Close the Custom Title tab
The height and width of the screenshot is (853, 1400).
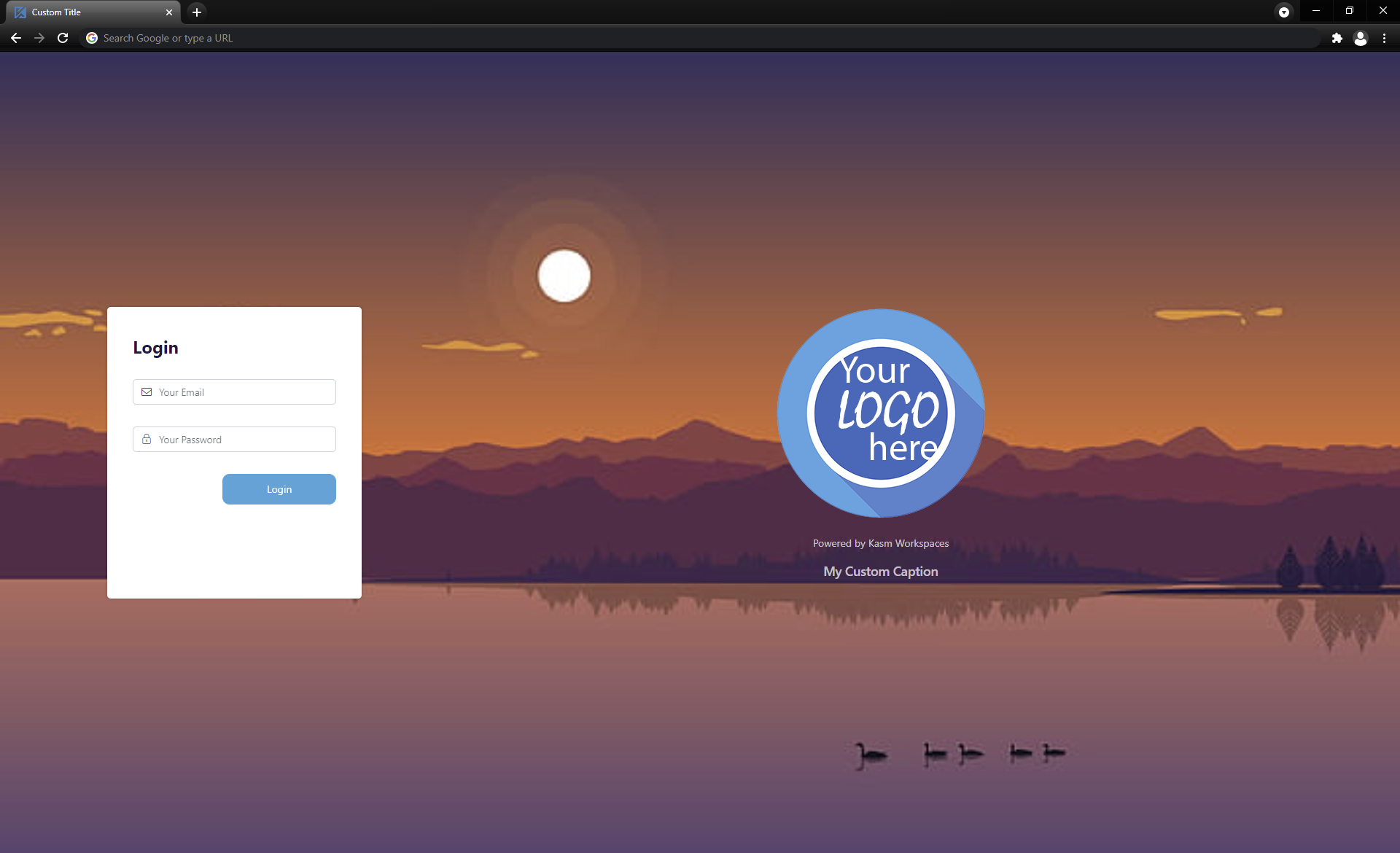coord(169,12)
